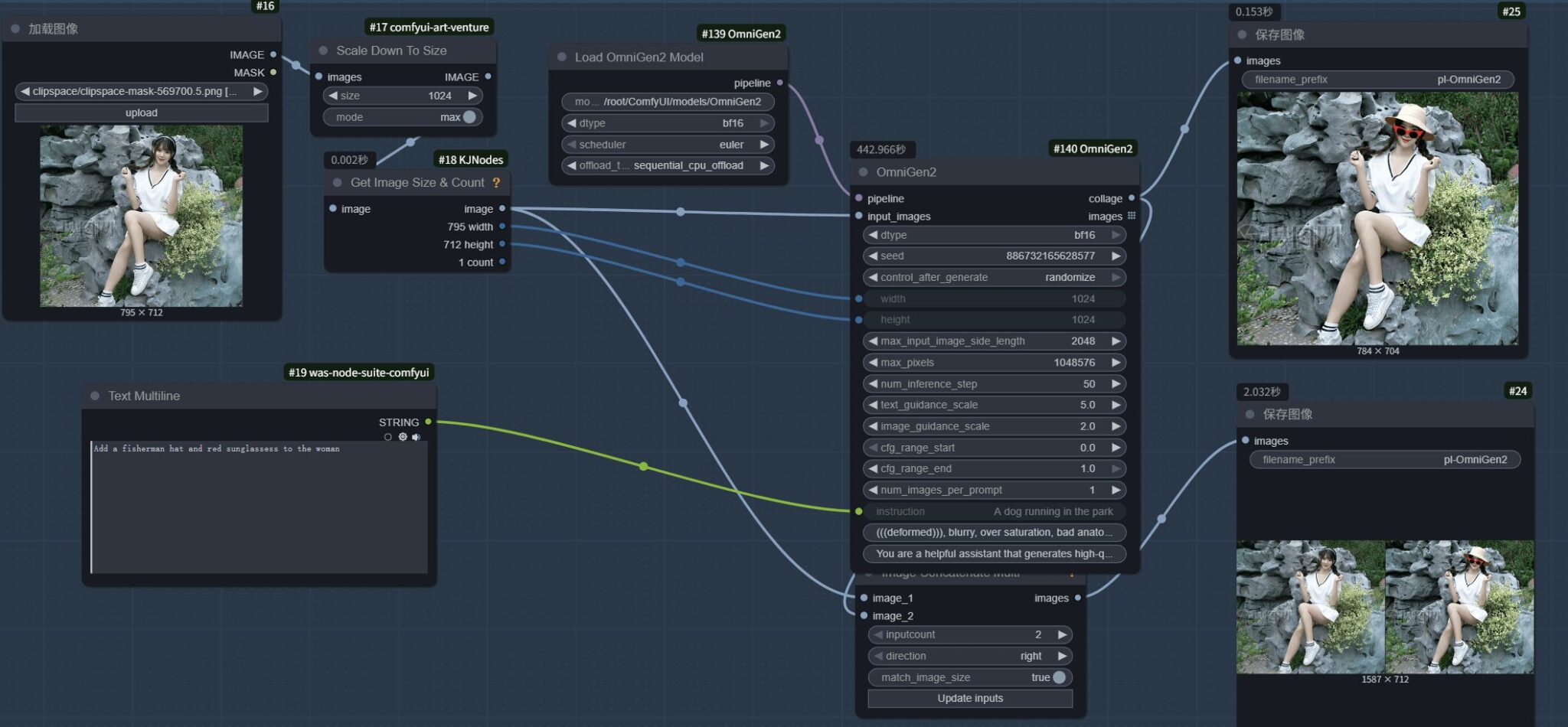Click the collage output socket on OmniGen2 node

1132,198
